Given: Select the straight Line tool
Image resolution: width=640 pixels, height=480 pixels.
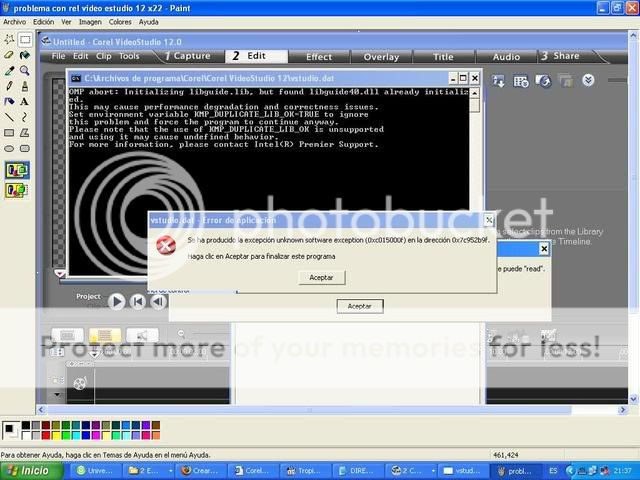Looking at the screenshot, I should pos(9,117).
